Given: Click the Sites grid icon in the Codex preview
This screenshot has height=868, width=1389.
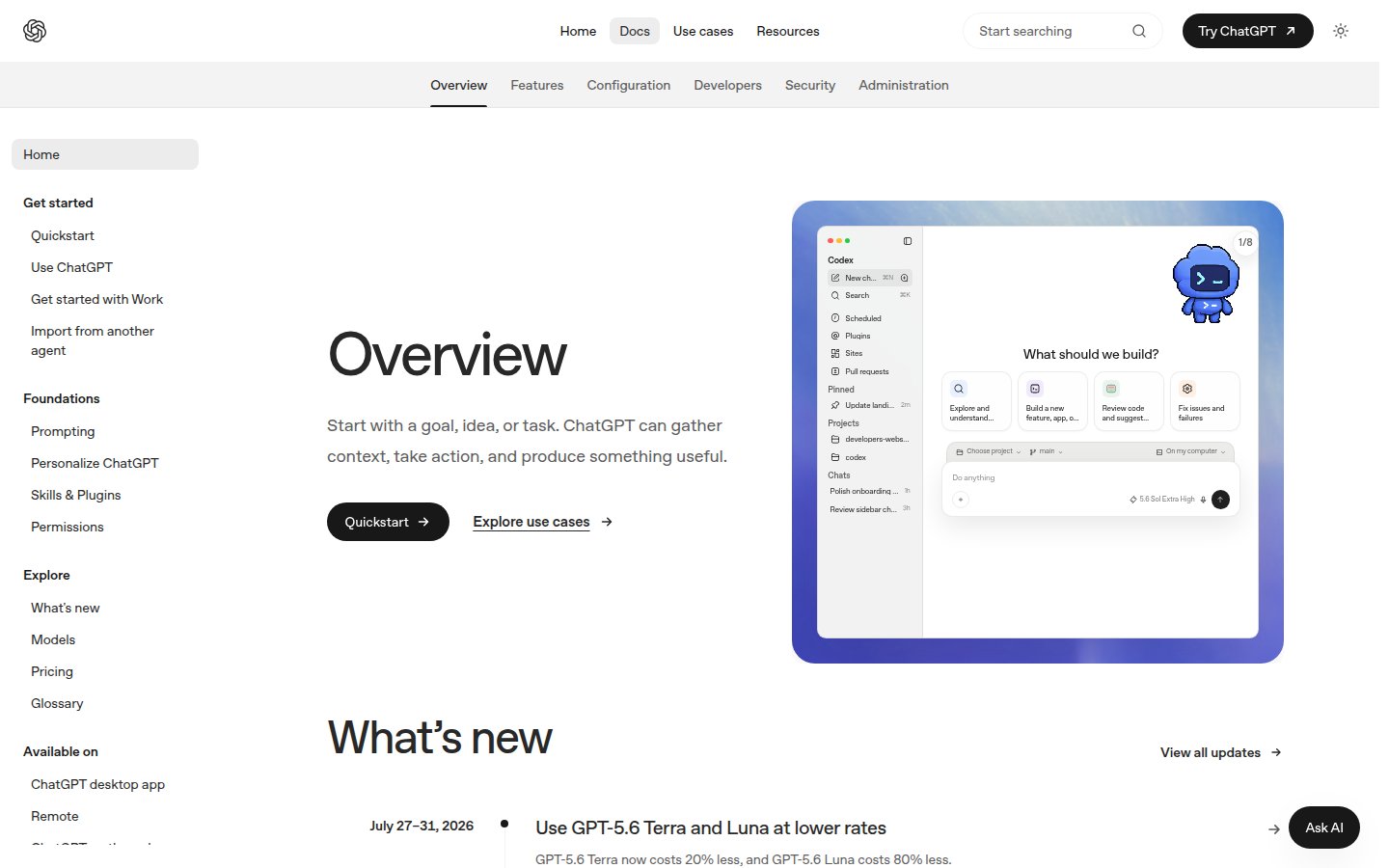Looking at the screenshot, I should click(x=835, y=353).
